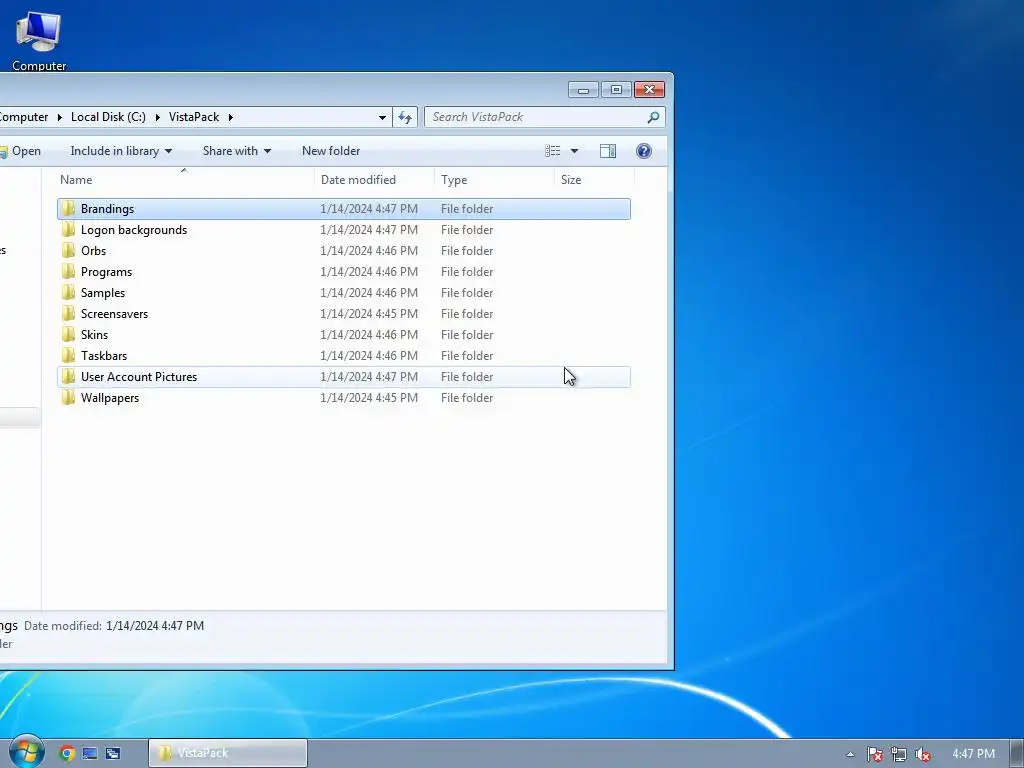Click the Programs folder icon
The width and height of the screenshot is (1024, 768).
tap(69, 272)
